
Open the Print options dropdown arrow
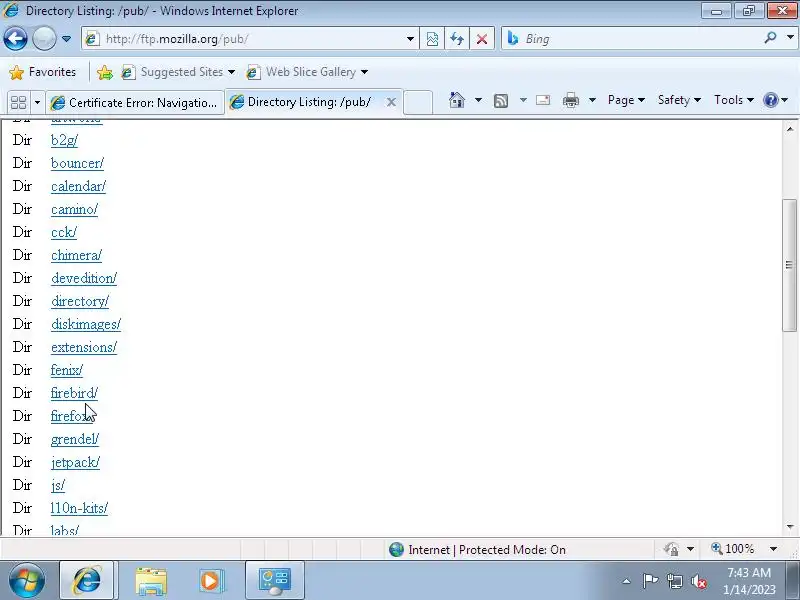pos(592,100)
